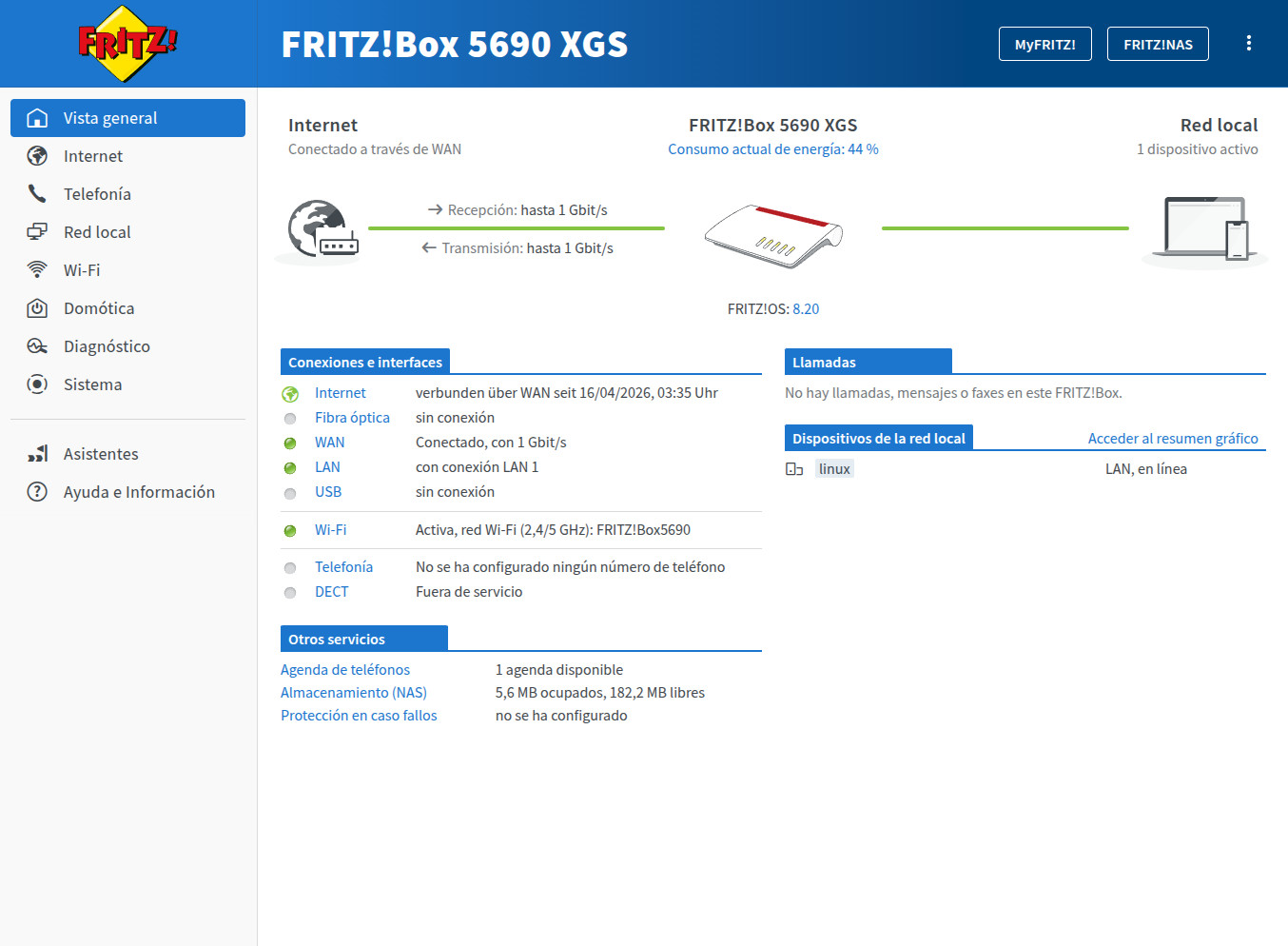Click the linux device entry
The height and width of the screenshot is (946, 1288).
[834, 469]
